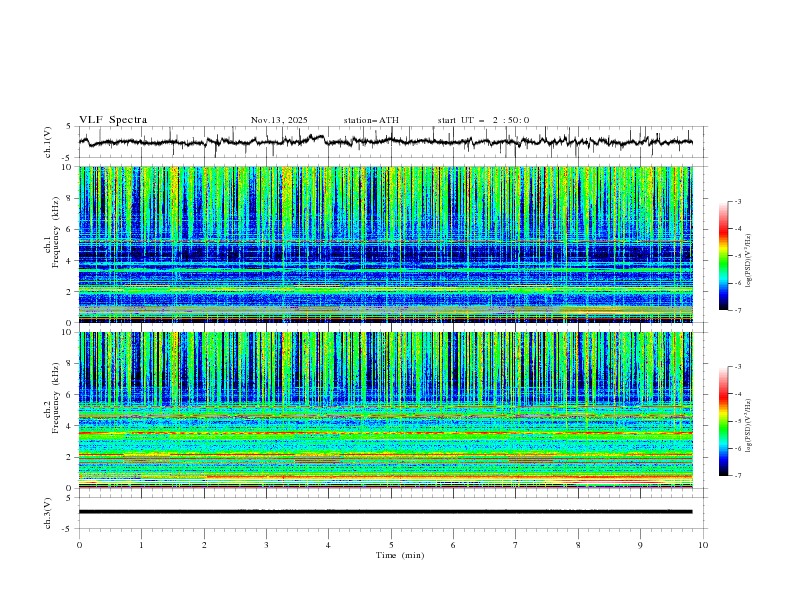
Task: Click the 10 minute tick on time axis
Action: (x=703, y=545)
